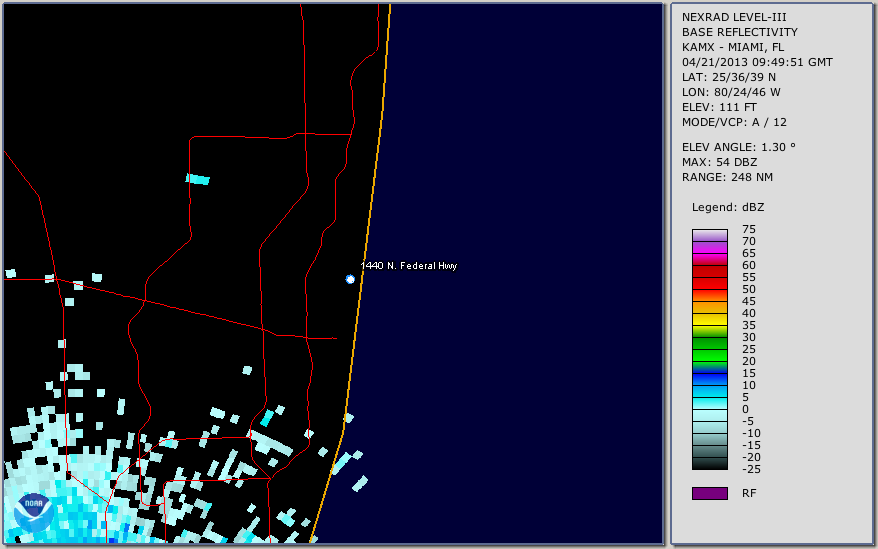Select the timestamp '04/21/2013 09:49:51 GMT'
Viewport: 878px width, 549px height.
(x=757, y=62)
